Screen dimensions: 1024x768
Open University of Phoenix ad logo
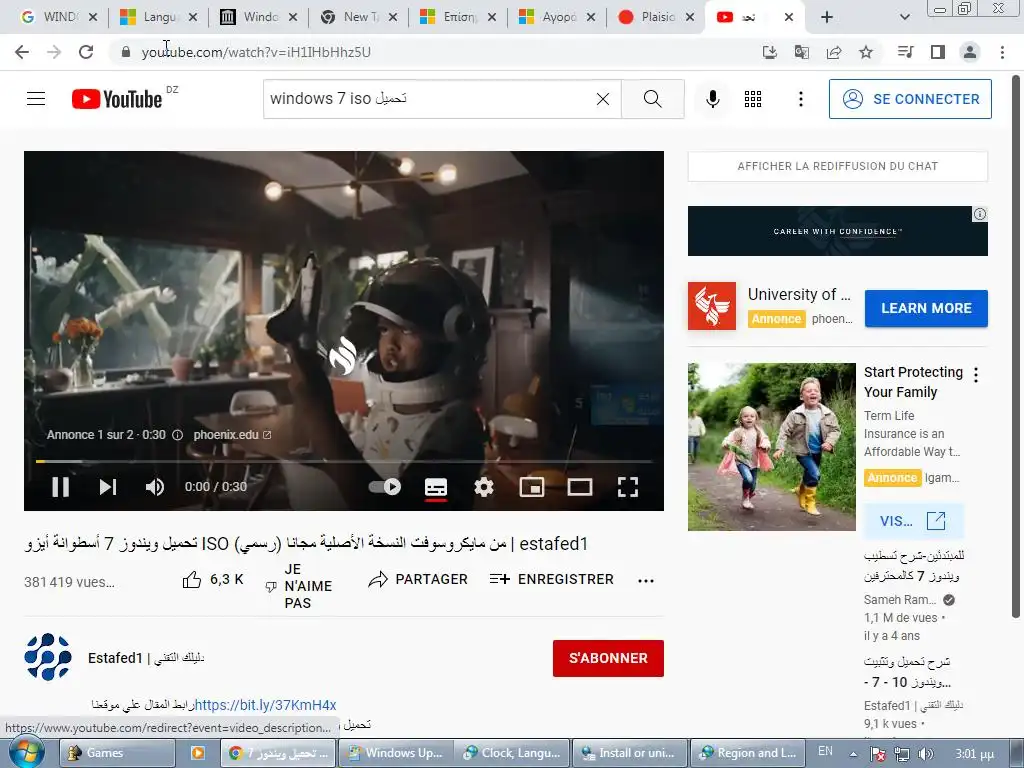(711, 306)
